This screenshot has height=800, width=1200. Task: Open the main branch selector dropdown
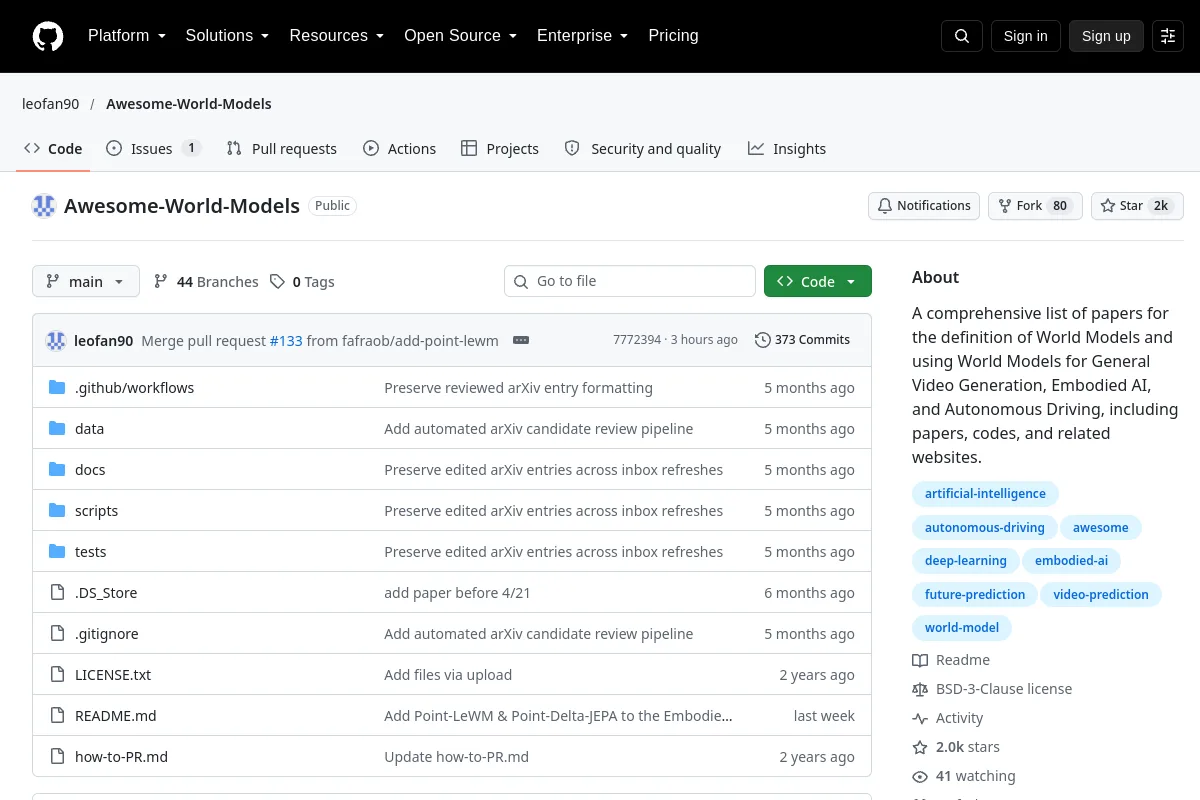coord(86,282)
